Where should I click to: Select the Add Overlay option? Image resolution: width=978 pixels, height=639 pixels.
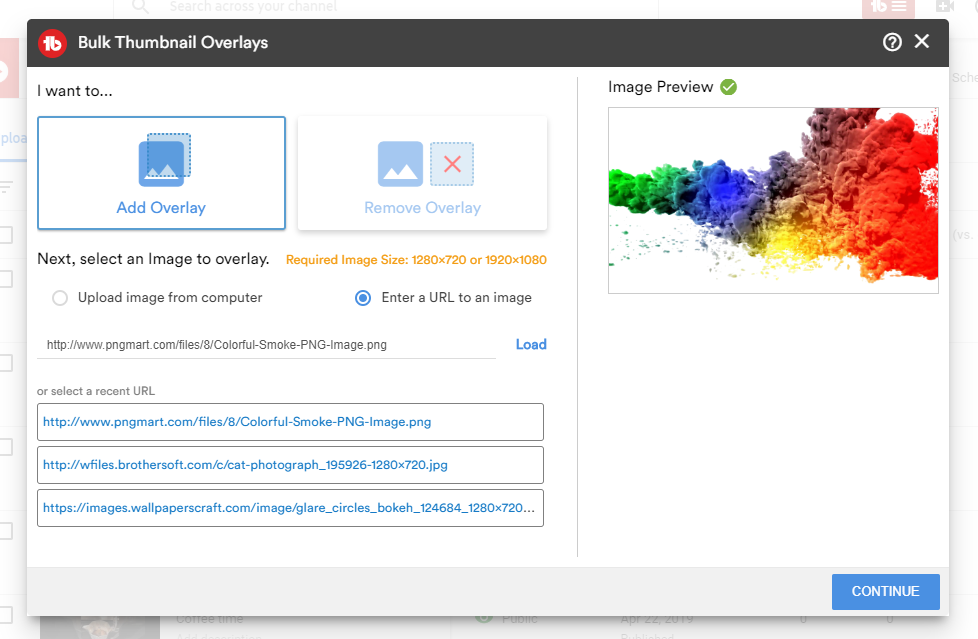(161, 173)
